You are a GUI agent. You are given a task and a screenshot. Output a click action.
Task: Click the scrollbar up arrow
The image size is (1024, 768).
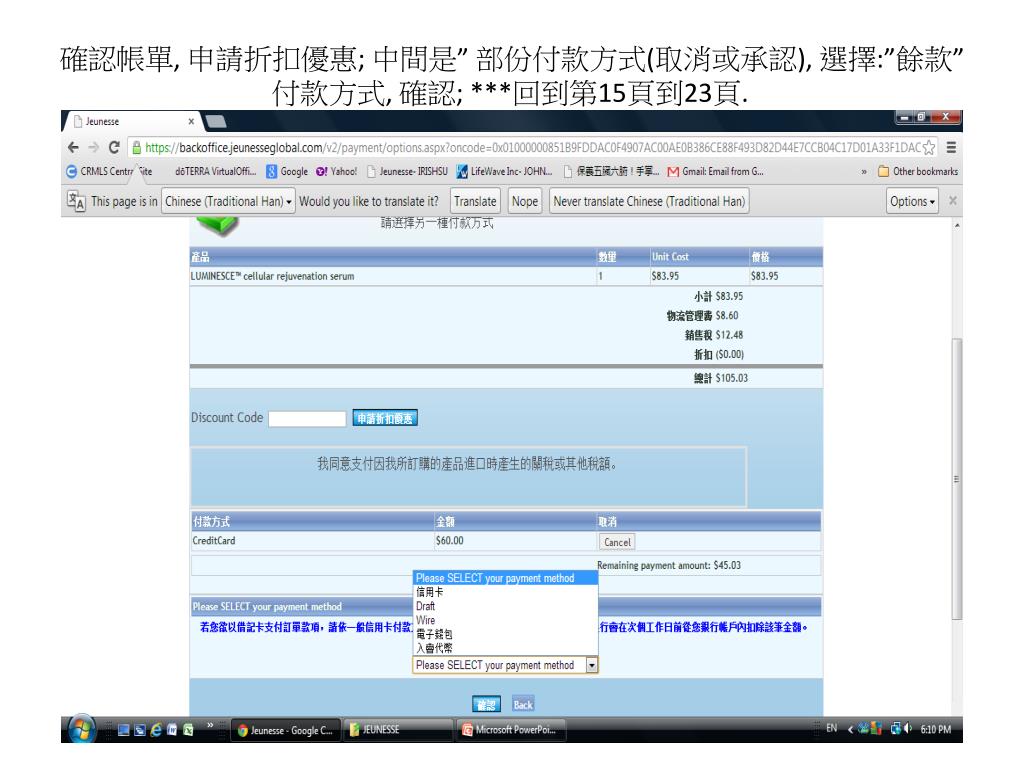click(957, 225)
